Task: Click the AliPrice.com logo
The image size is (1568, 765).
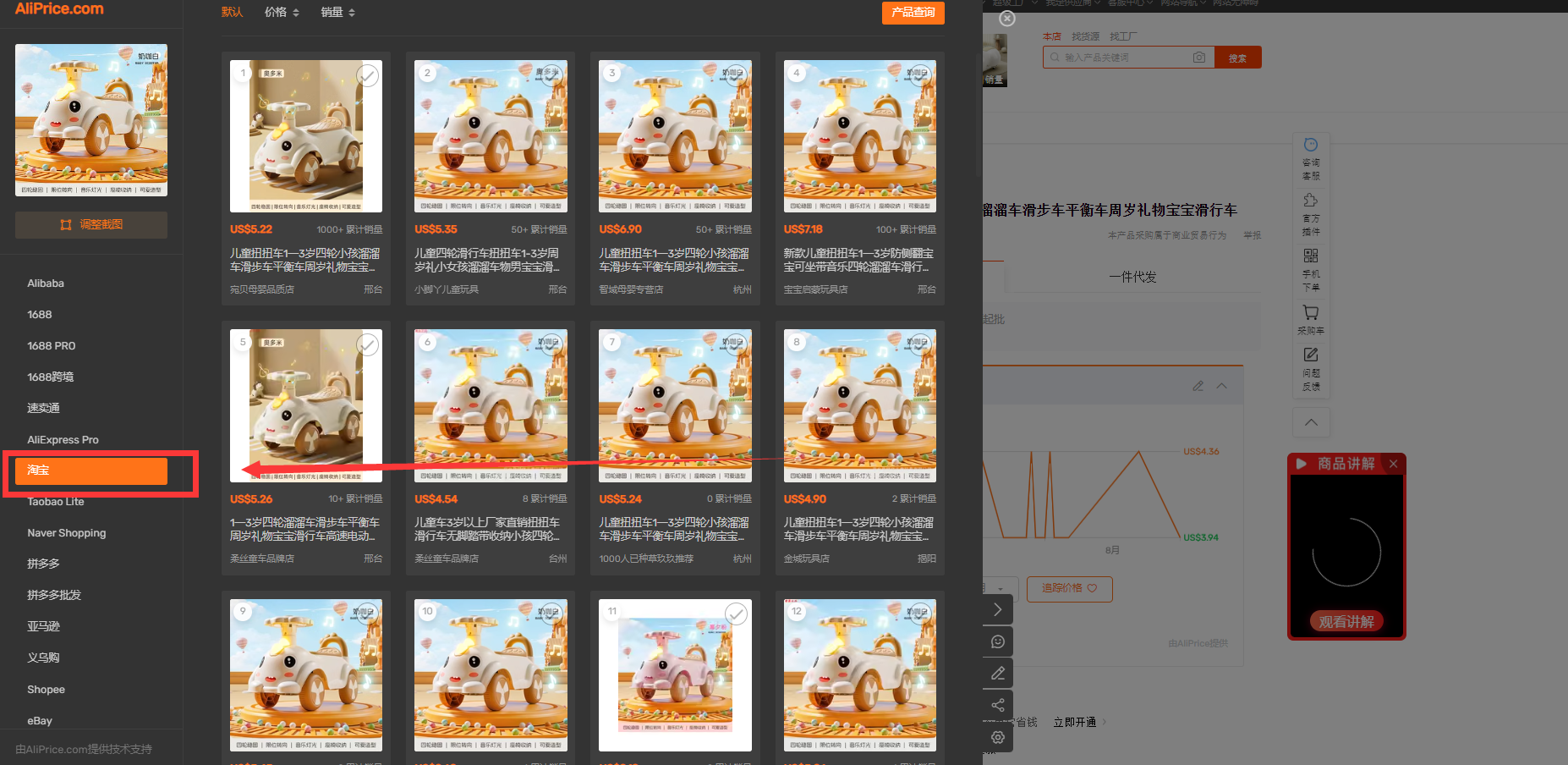Action: coord(59,9)
